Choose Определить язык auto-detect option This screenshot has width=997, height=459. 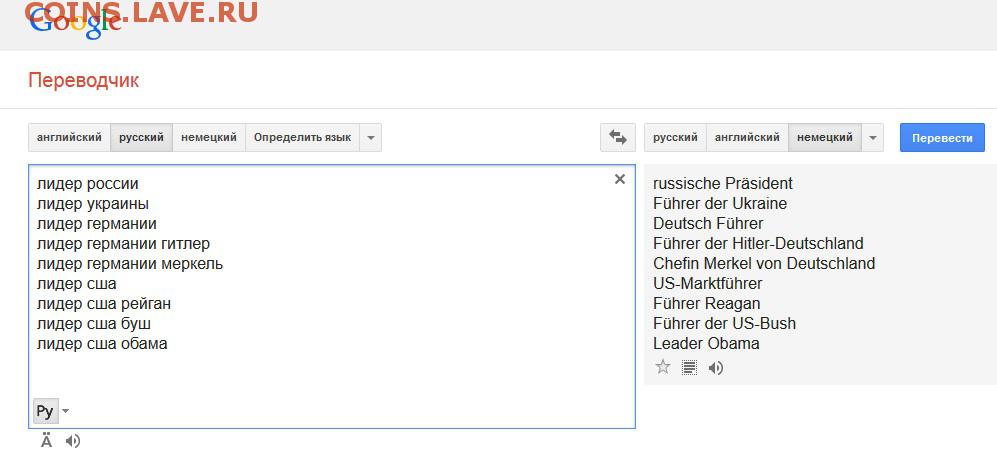tap(303, 137)
